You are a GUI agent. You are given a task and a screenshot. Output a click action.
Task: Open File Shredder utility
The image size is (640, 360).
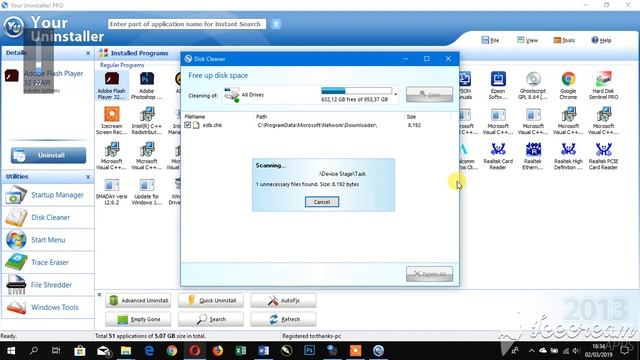(x=48, y=285)
